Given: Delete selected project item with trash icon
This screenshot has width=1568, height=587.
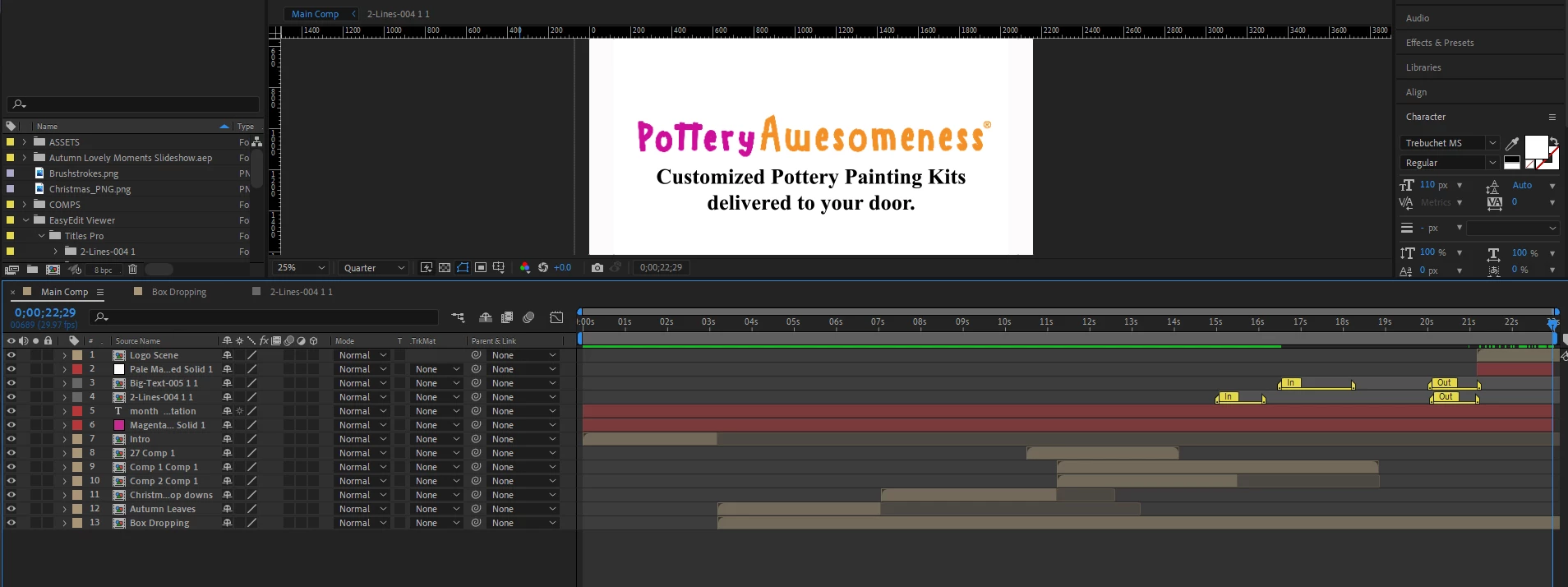Looking at the screenshot, I should tap(132, 270).
